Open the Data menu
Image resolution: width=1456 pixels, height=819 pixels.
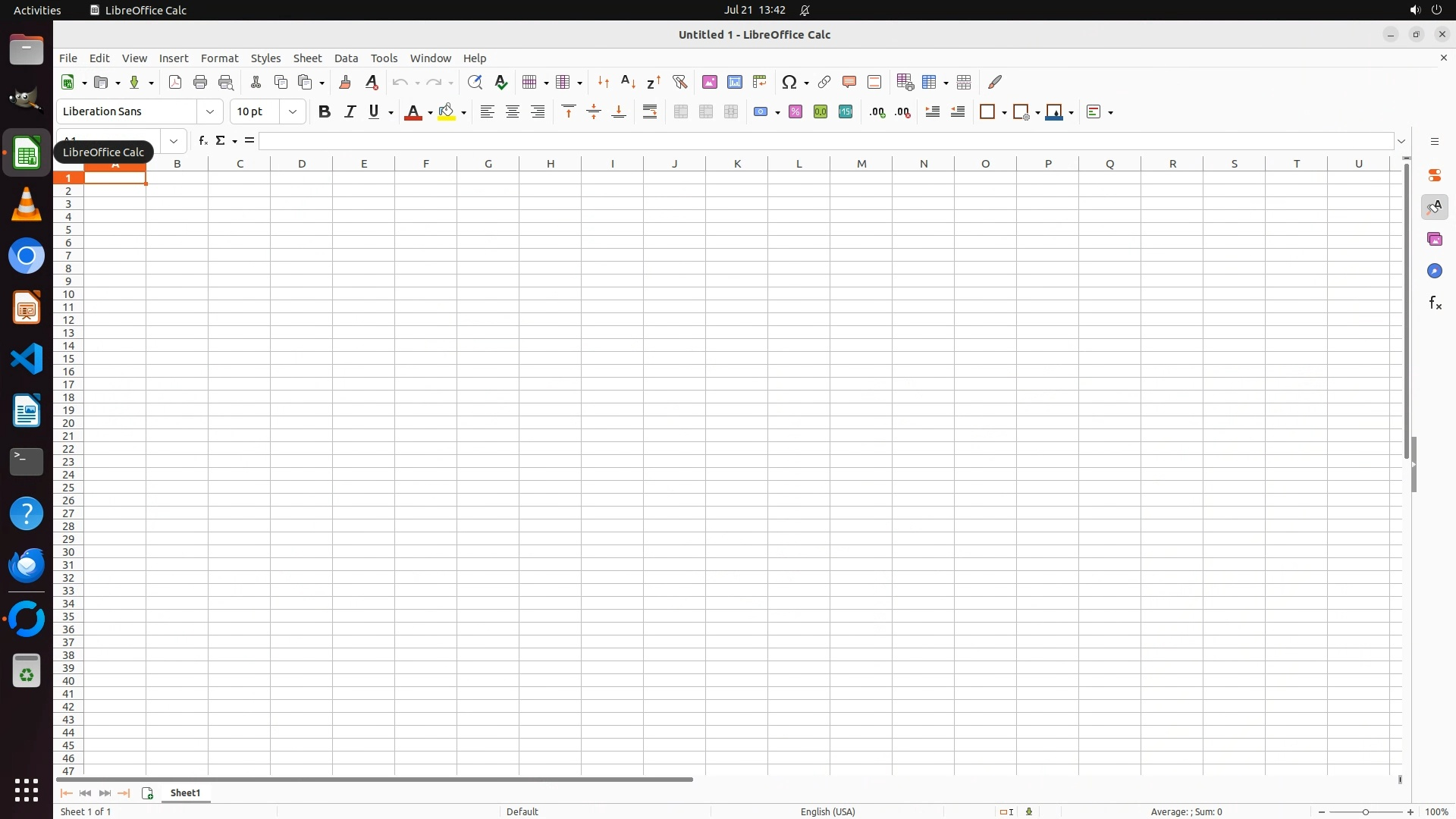346,58
